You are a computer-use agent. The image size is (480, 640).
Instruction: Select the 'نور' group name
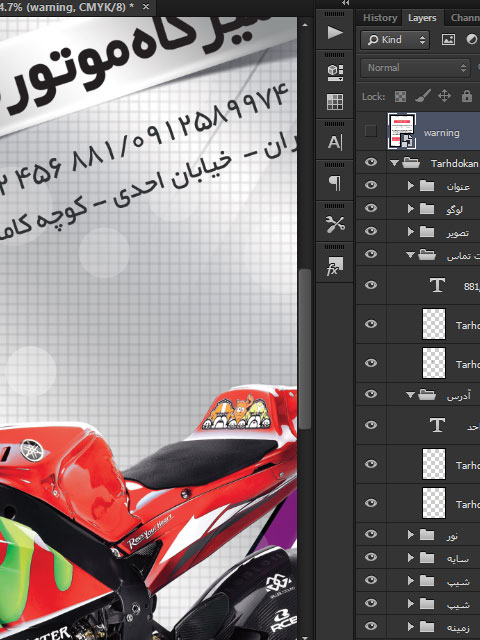451,535
